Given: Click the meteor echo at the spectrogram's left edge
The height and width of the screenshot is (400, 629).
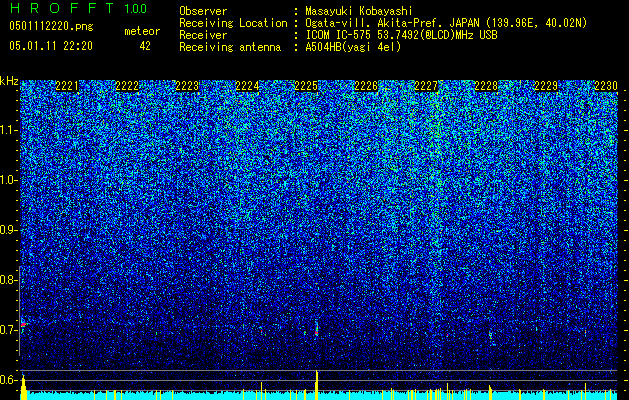Looking at the screenshot, I should [x=23, y=324].
